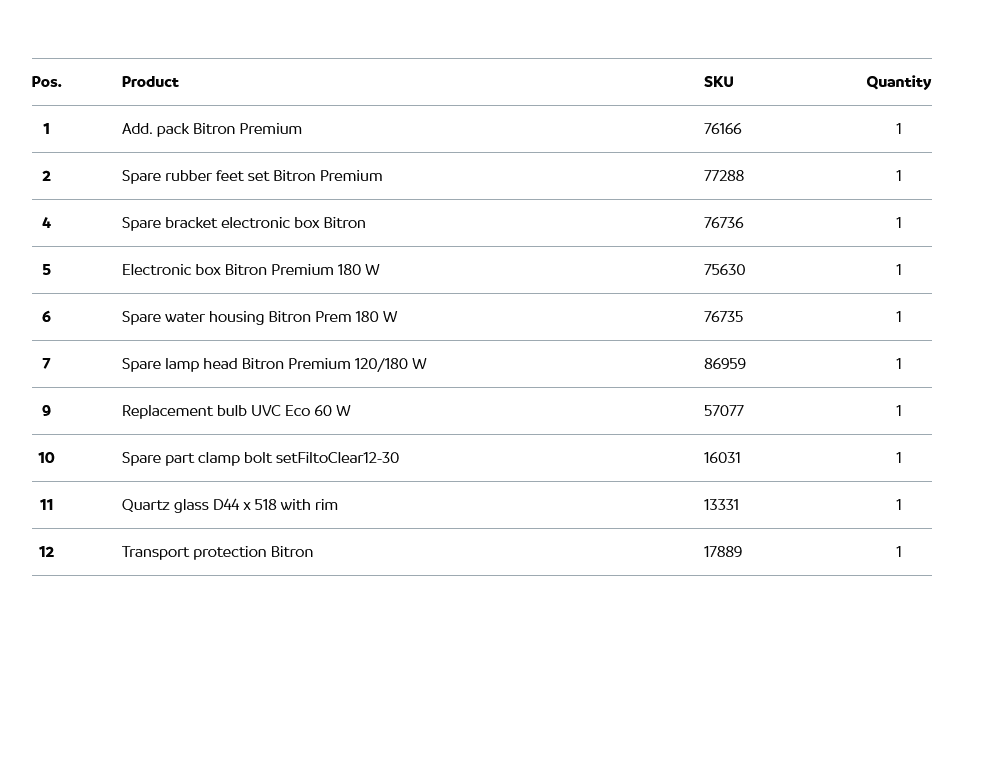Click Transport protection Bitron product name
The image size is (985, 768).
pos(217,552)
